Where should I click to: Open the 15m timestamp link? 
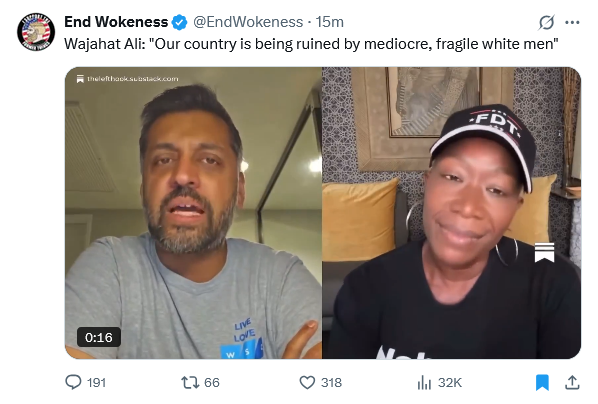click(x=330, y=22)
